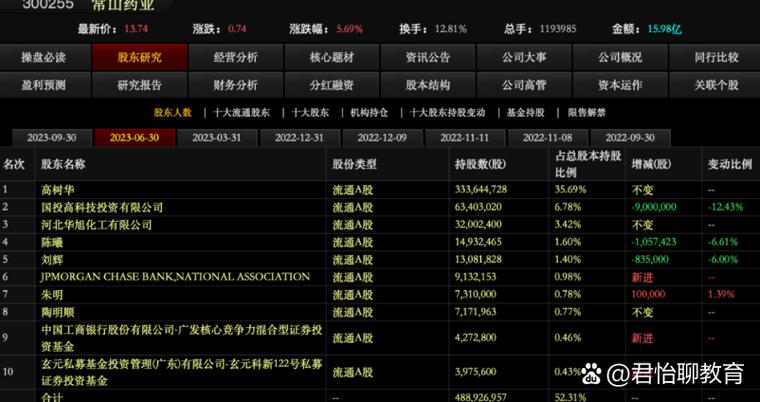This screenshot has width=760, height=402.
Task: Select 同行比较 tab
Action: point(716,57)
